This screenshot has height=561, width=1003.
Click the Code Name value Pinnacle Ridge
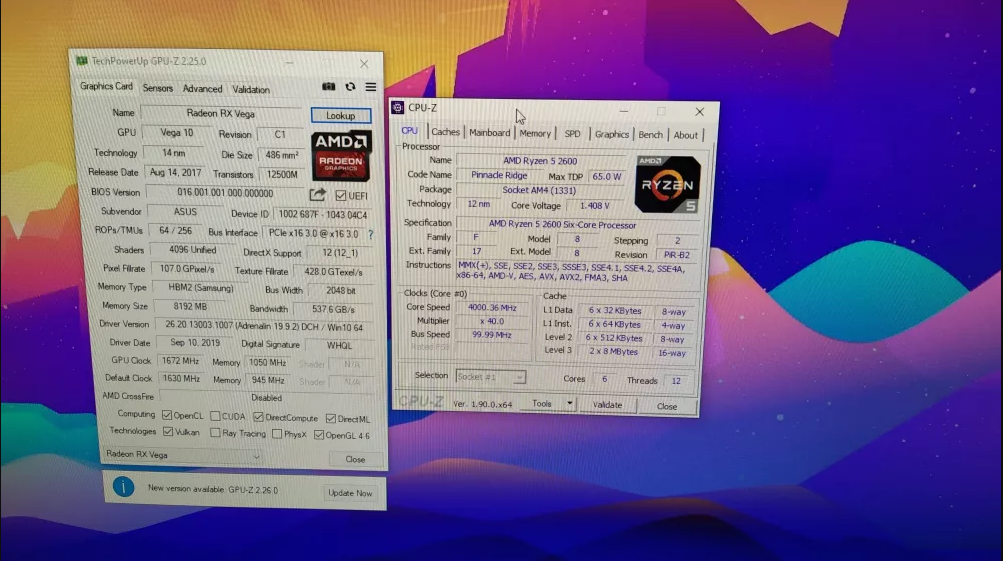499,175
